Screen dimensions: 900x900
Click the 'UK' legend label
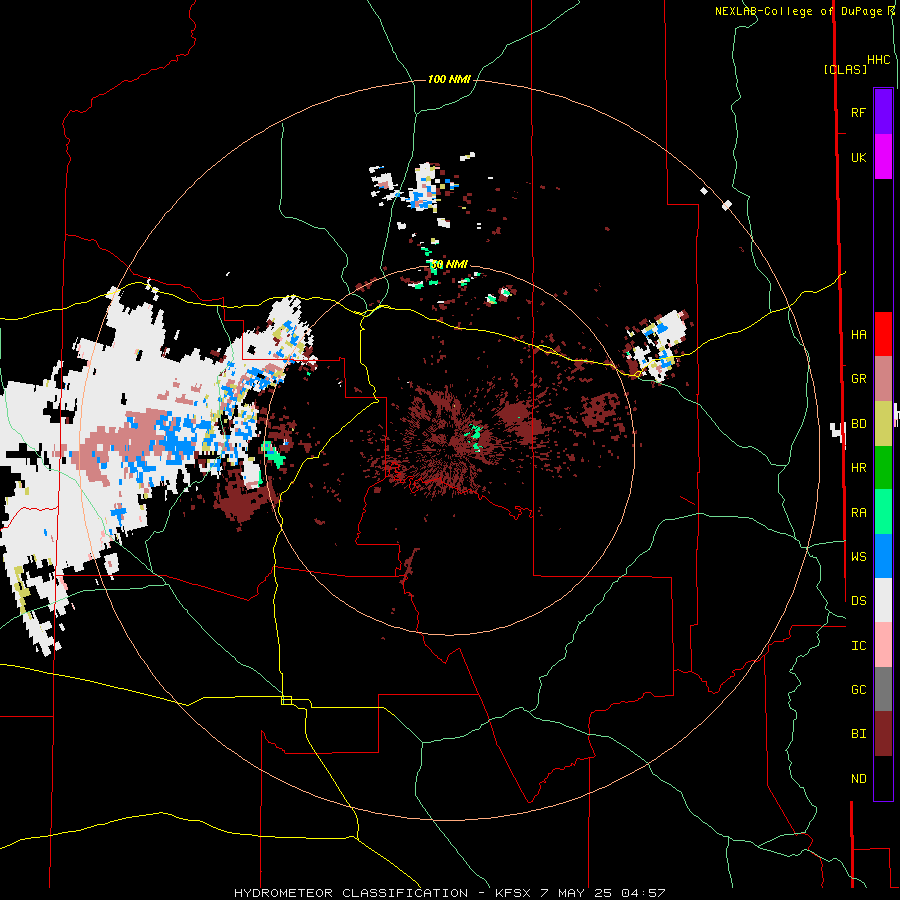click(x=858, y=157)
